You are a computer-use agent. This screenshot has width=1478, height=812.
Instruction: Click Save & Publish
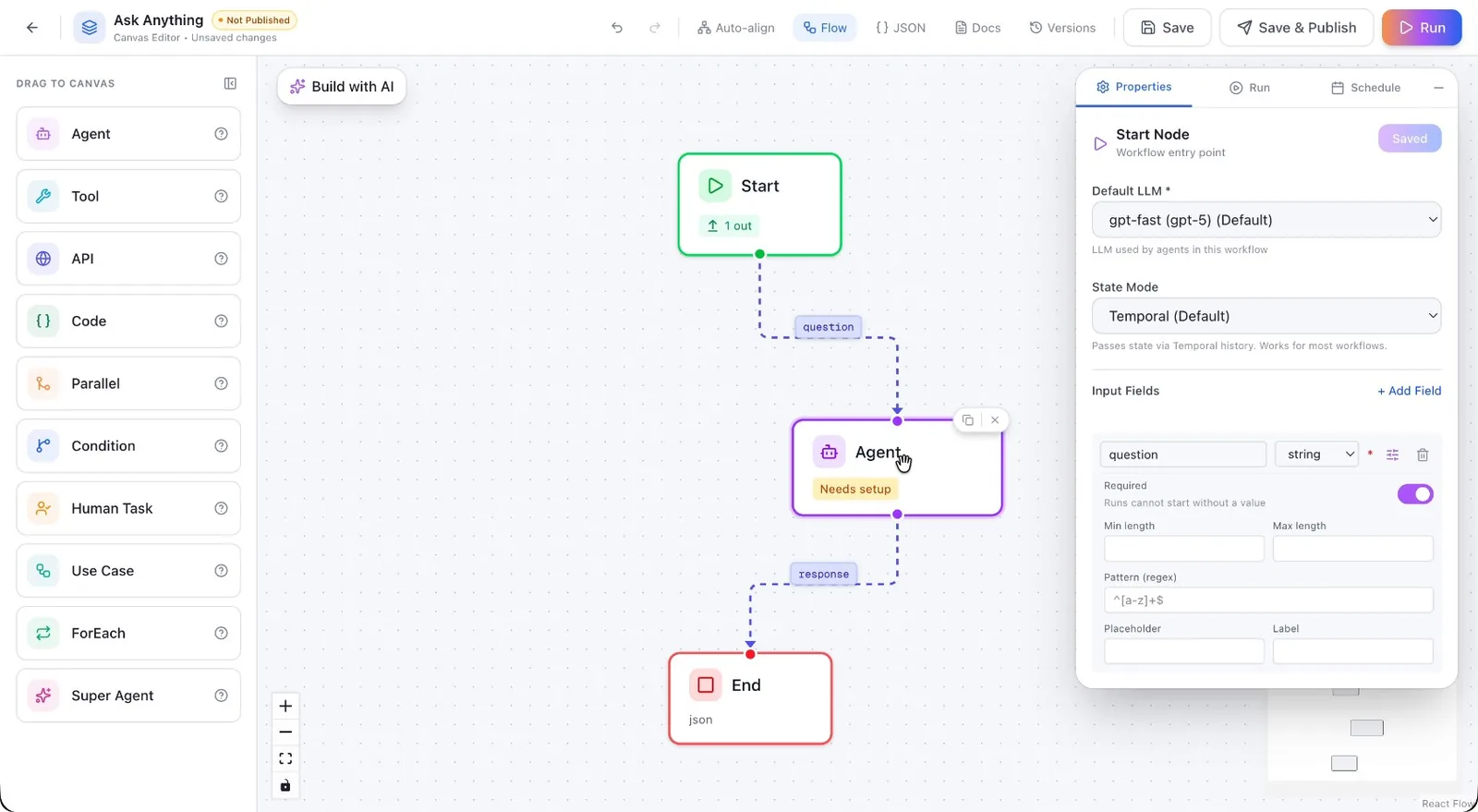[1297, 28]
